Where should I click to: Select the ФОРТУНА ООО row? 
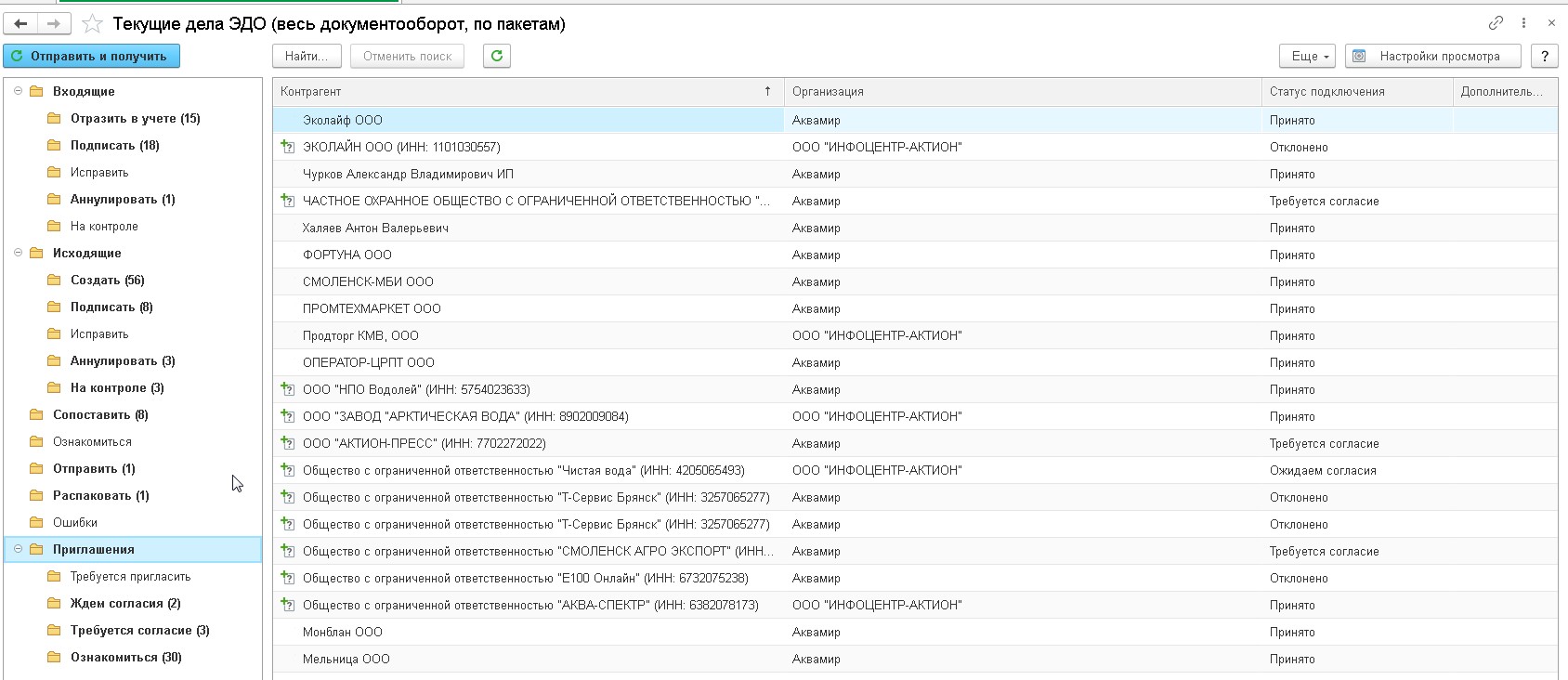(x=915, y=255)
